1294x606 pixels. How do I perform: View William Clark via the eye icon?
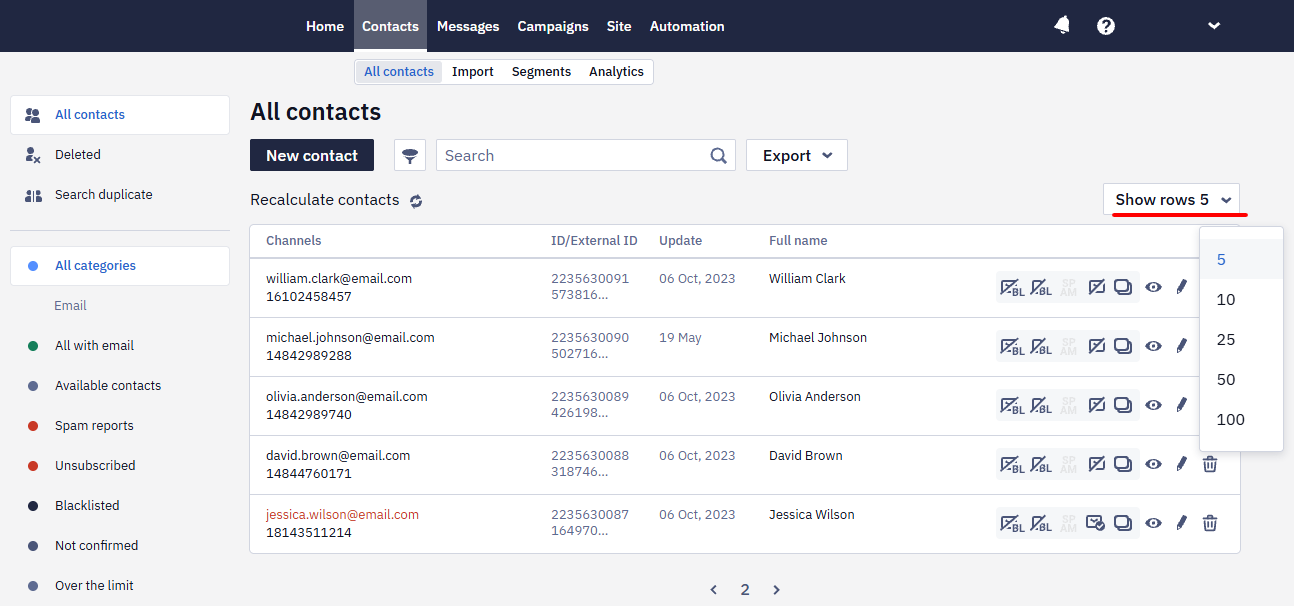1153,287
